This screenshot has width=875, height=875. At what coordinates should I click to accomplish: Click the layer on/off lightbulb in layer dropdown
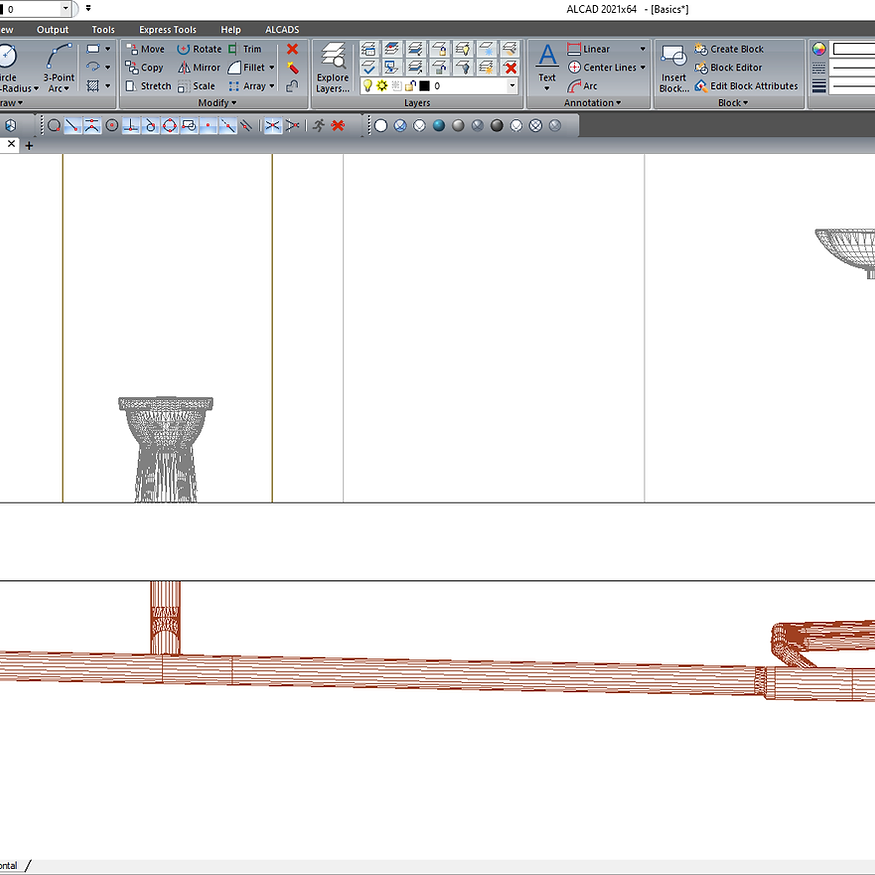coord(367,86)
